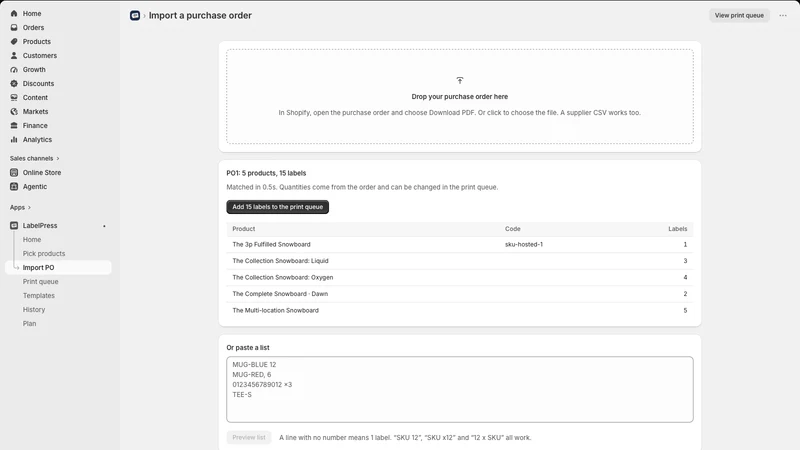
Task: Open the Online Store channel icon
Action: coord(14,172)
